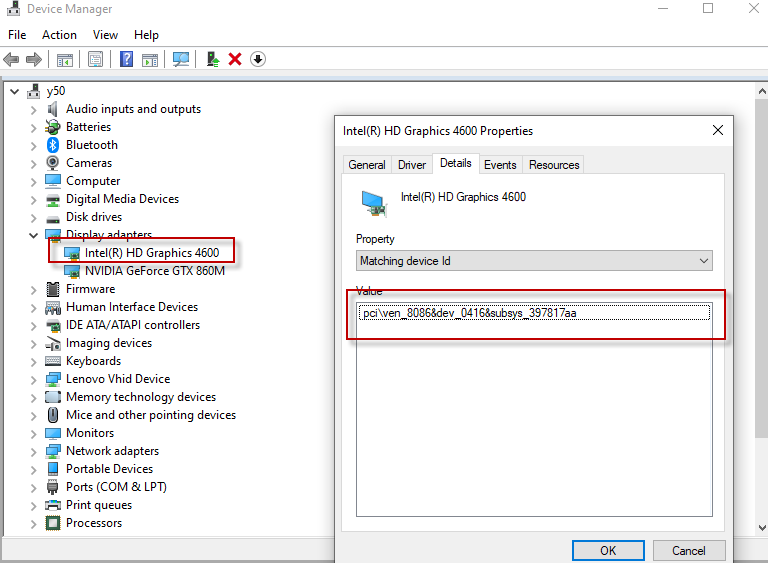Open the File menu
768x563 pixels.
pos(17,35)
